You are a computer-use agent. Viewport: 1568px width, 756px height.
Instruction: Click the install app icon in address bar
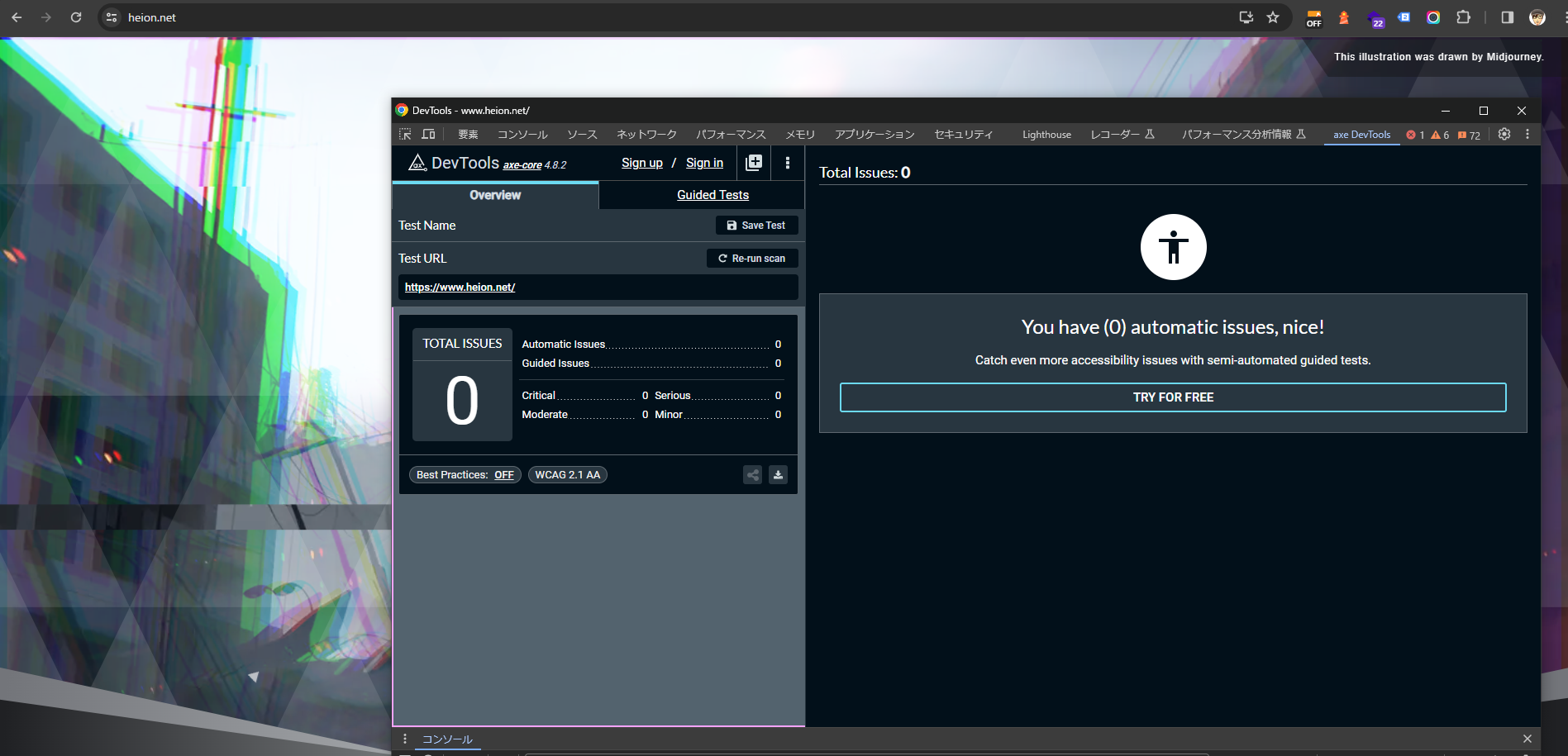pos(1246,17)
